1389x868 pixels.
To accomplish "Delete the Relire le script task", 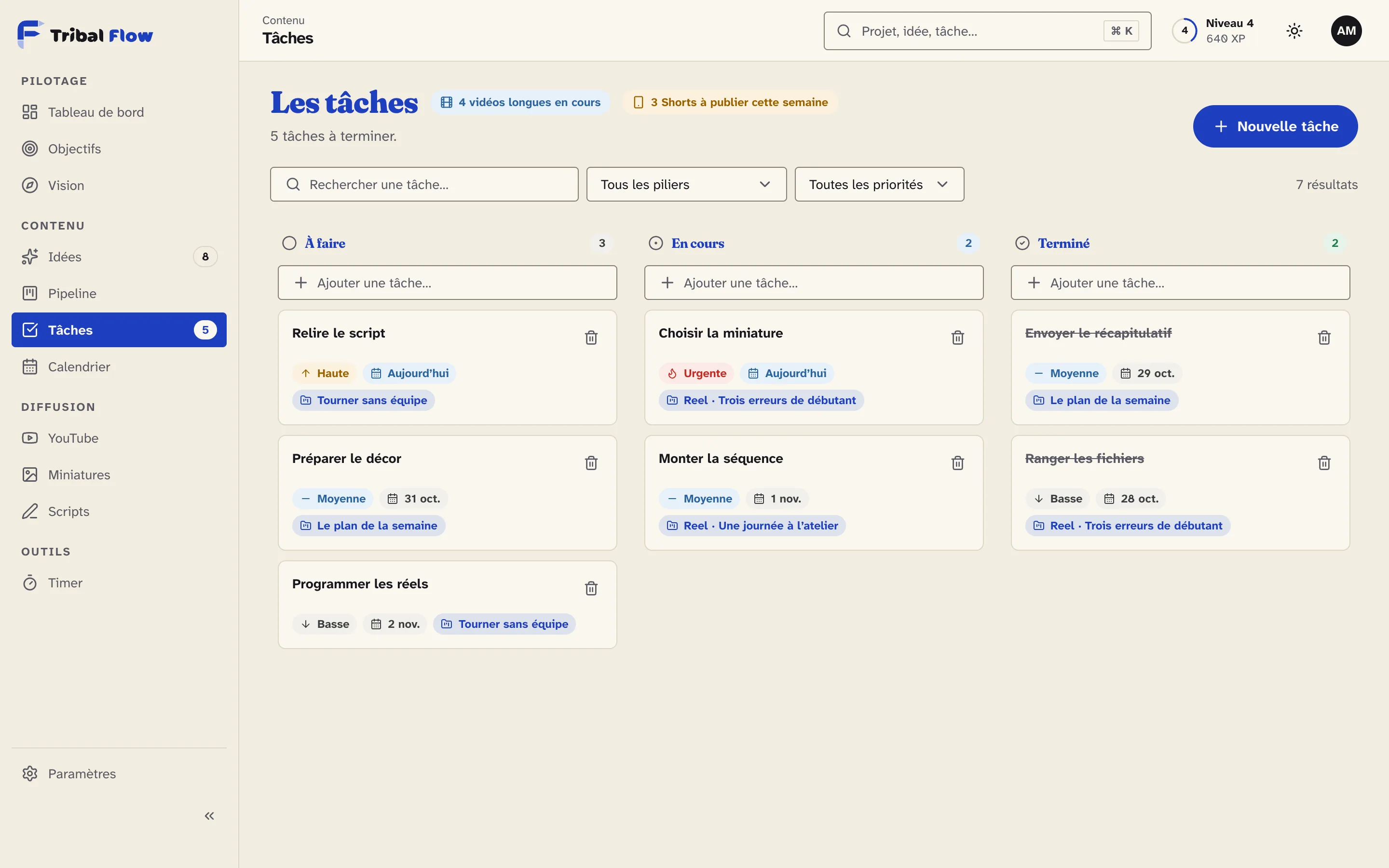I will click(591, 338).
